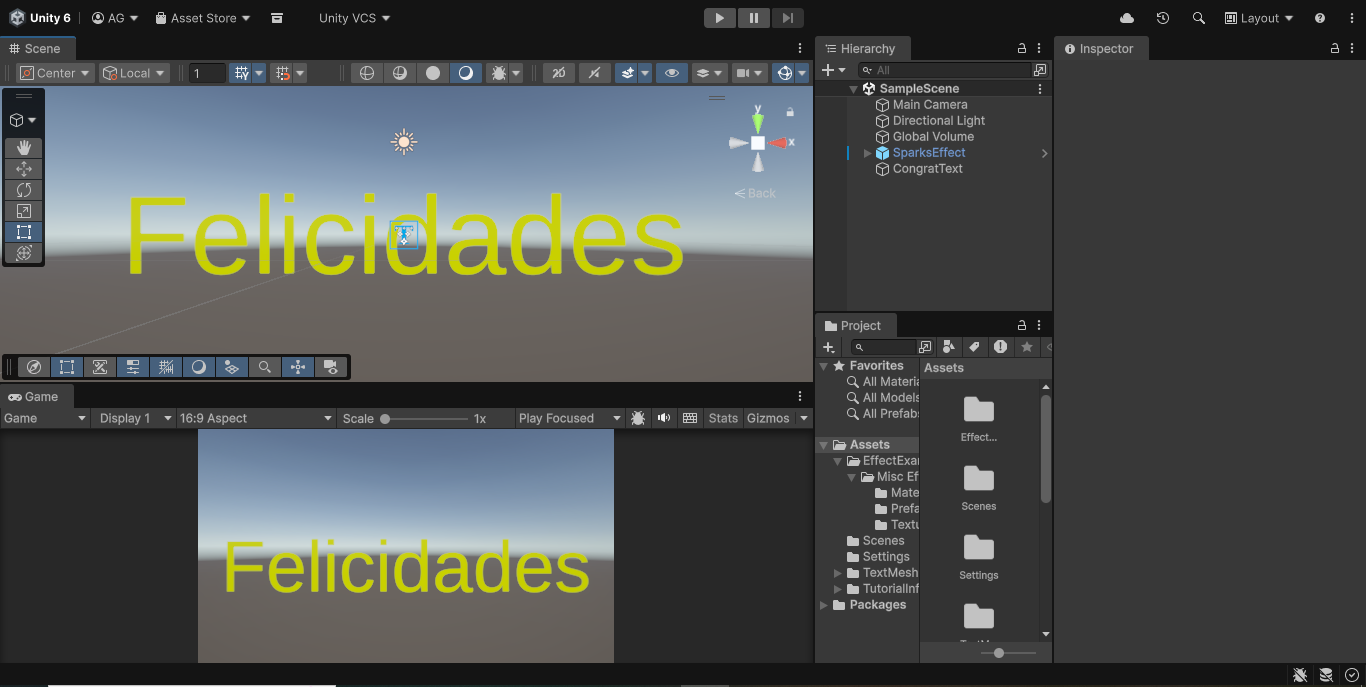This screenshot has width=1366, height=687.
Task: Click the shaded wireframe draw mode icon
Action: [x=400, y=73]
